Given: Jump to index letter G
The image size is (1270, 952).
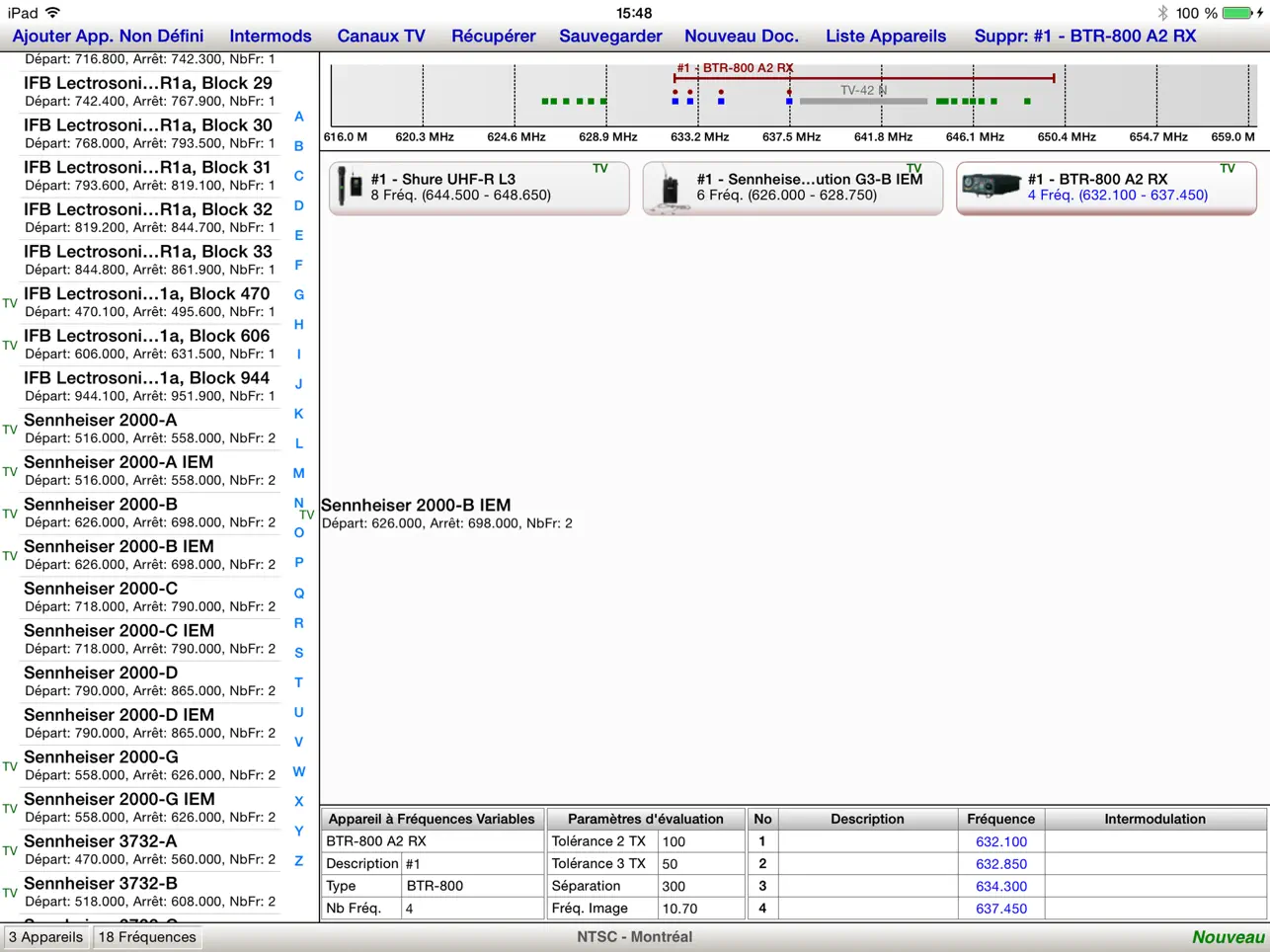Looking at the screenshot, I should [298, 294].
